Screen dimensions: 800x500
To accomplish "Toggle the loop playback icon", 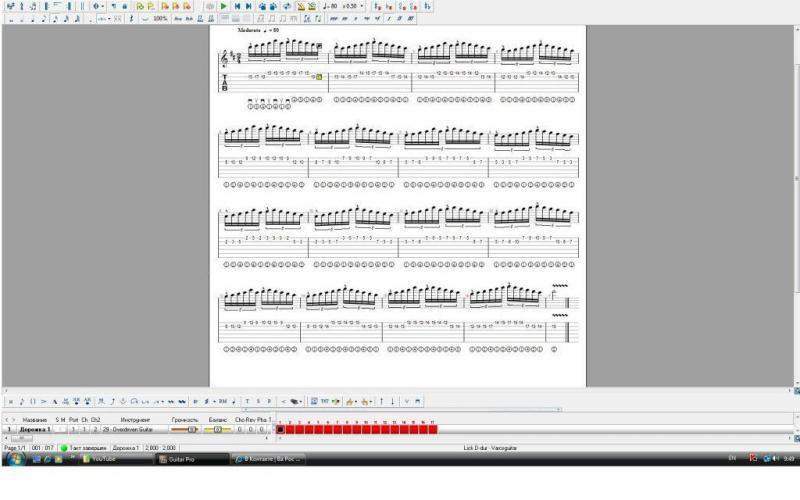I will click(287, 6).
